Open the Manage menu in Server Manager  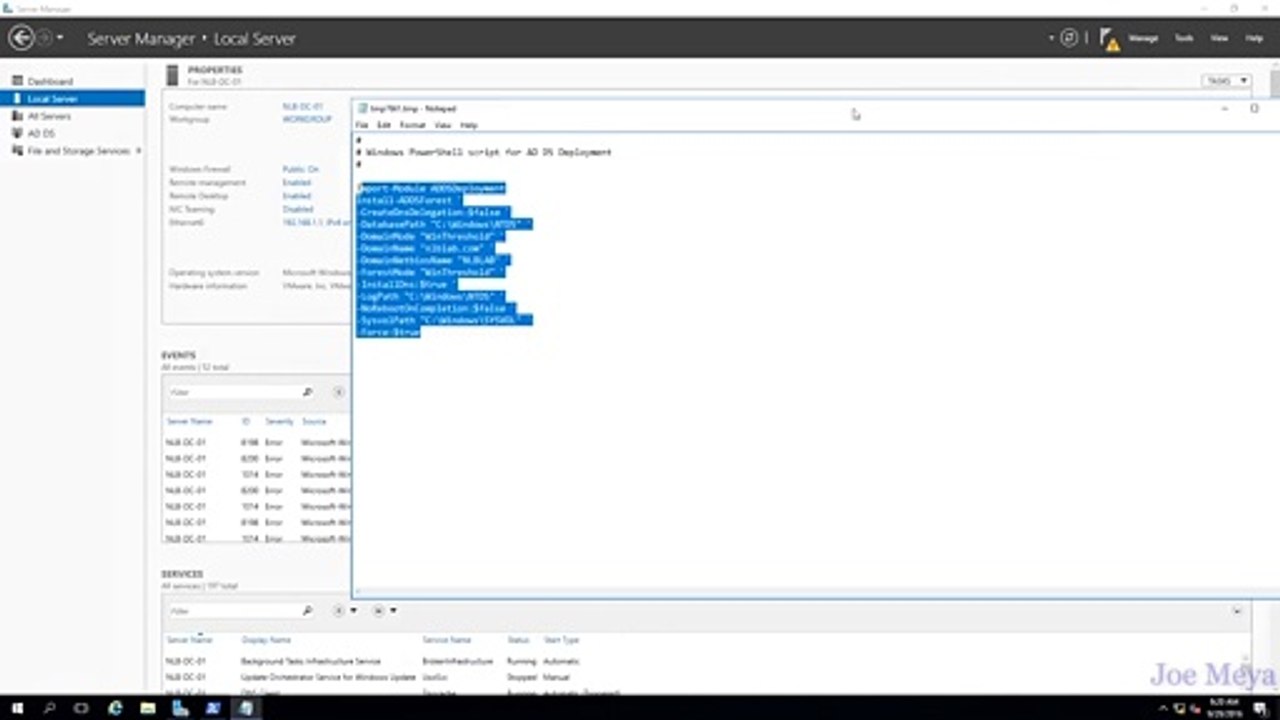(x=1143, y=38)
